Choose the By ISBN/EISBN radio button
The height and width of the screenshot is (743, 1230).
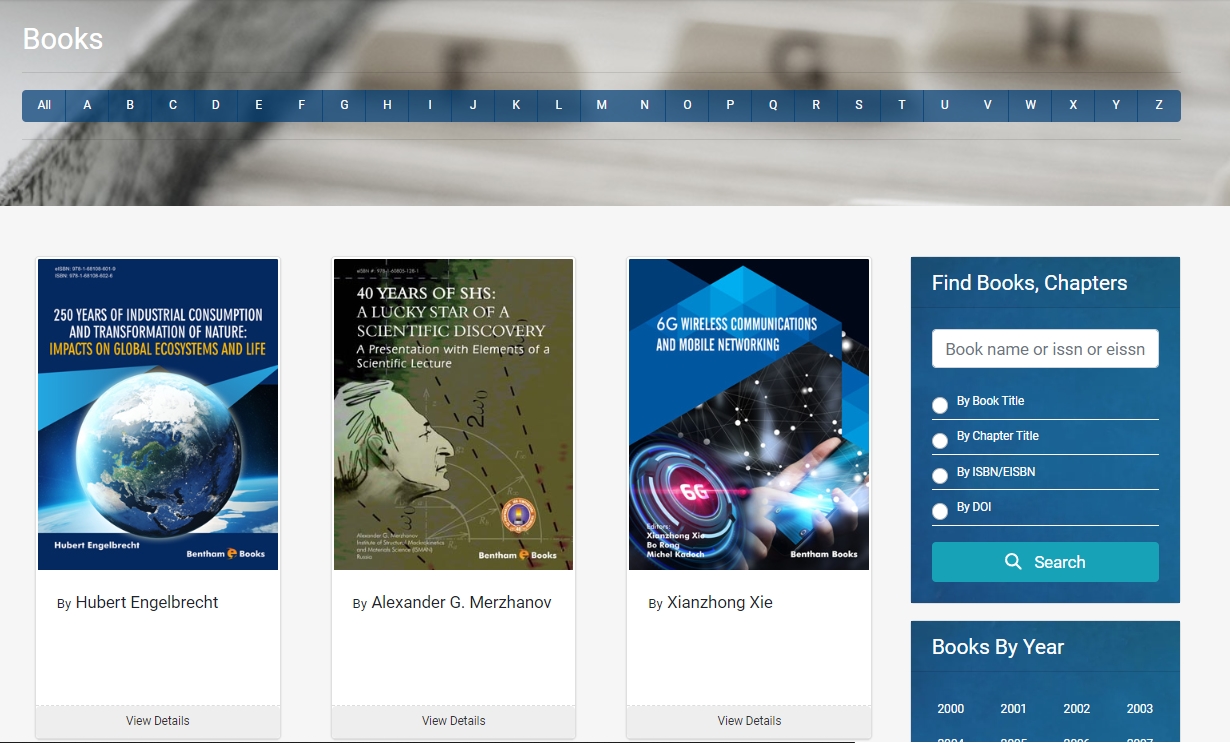(940, 476)
